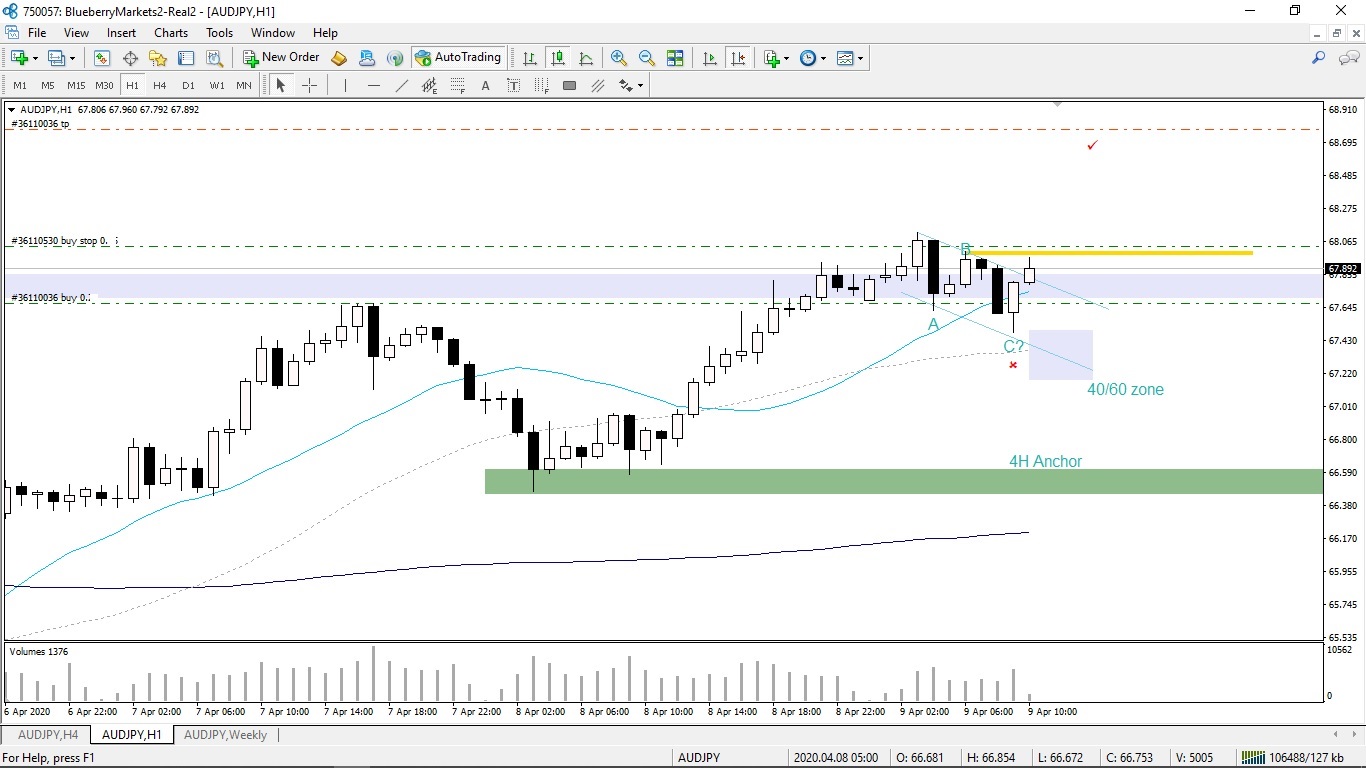
Task: Open the search magnifier icon
Action: pos(1319,58)
